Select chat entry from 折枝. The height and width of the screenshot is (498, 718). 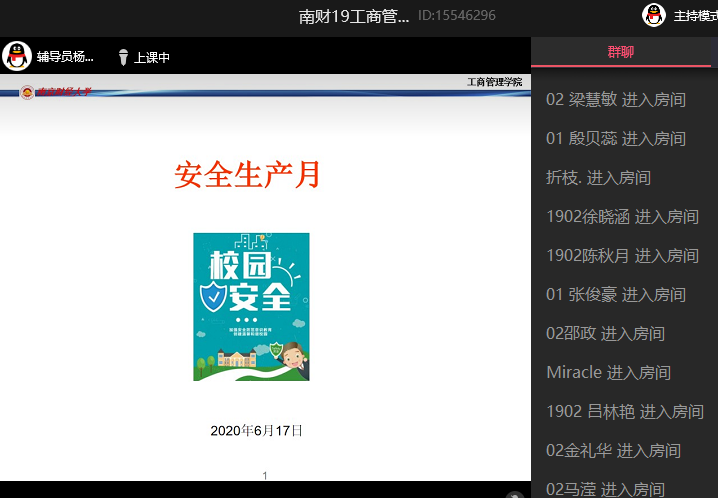598,177
